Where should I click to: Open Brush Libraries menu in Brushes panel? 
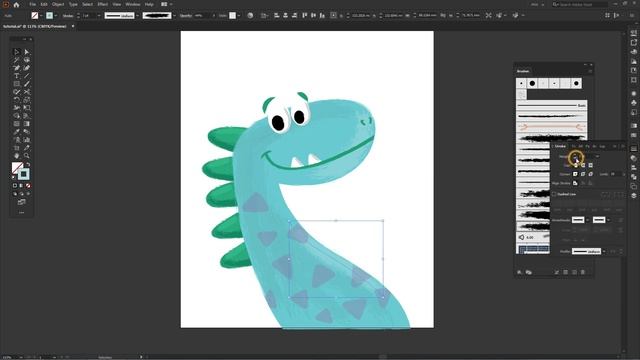(x=519, y=272)
